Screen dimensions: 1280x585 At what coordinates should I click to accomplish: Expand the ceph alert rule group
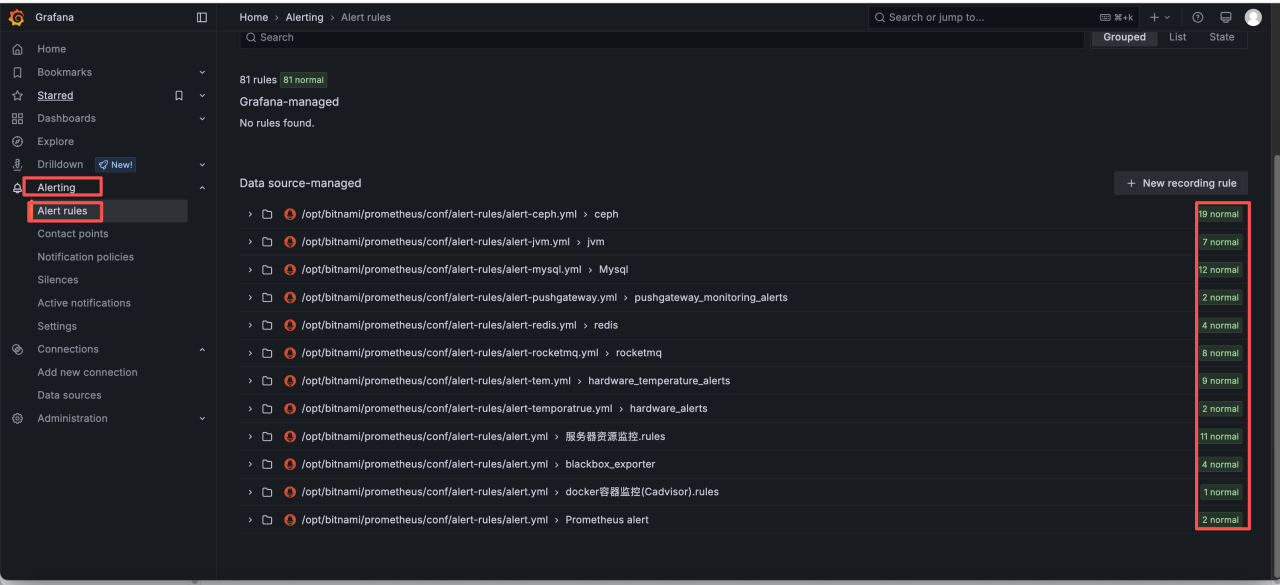click(x=249, y=214)
